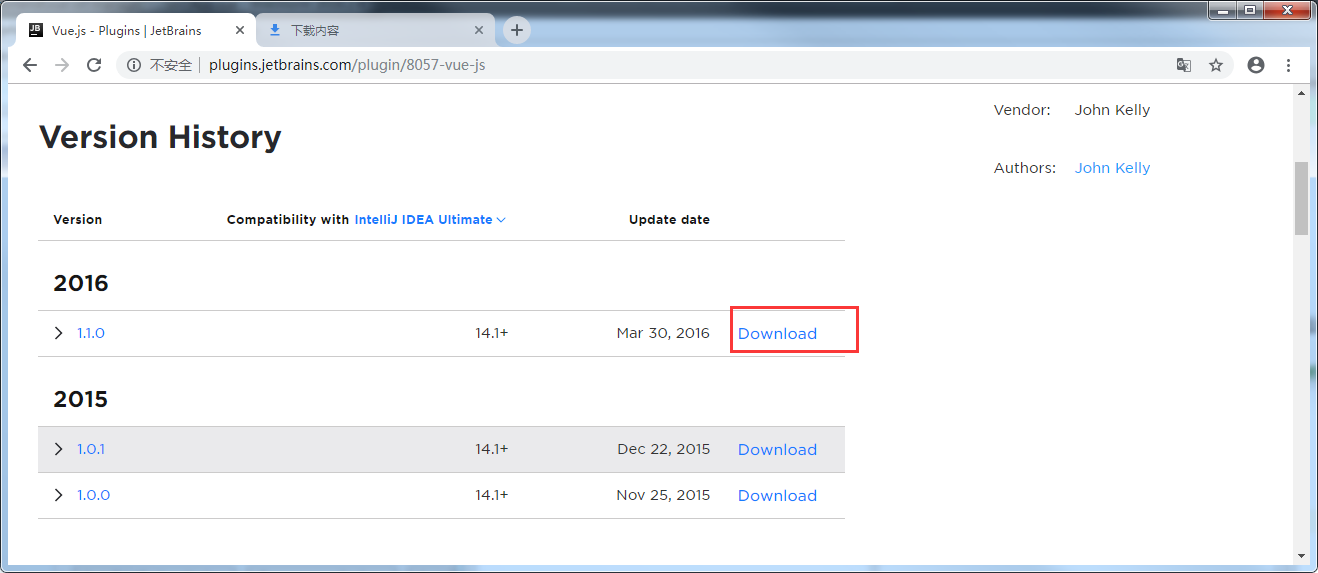Click the 2015 year heading

coord(81,399)
